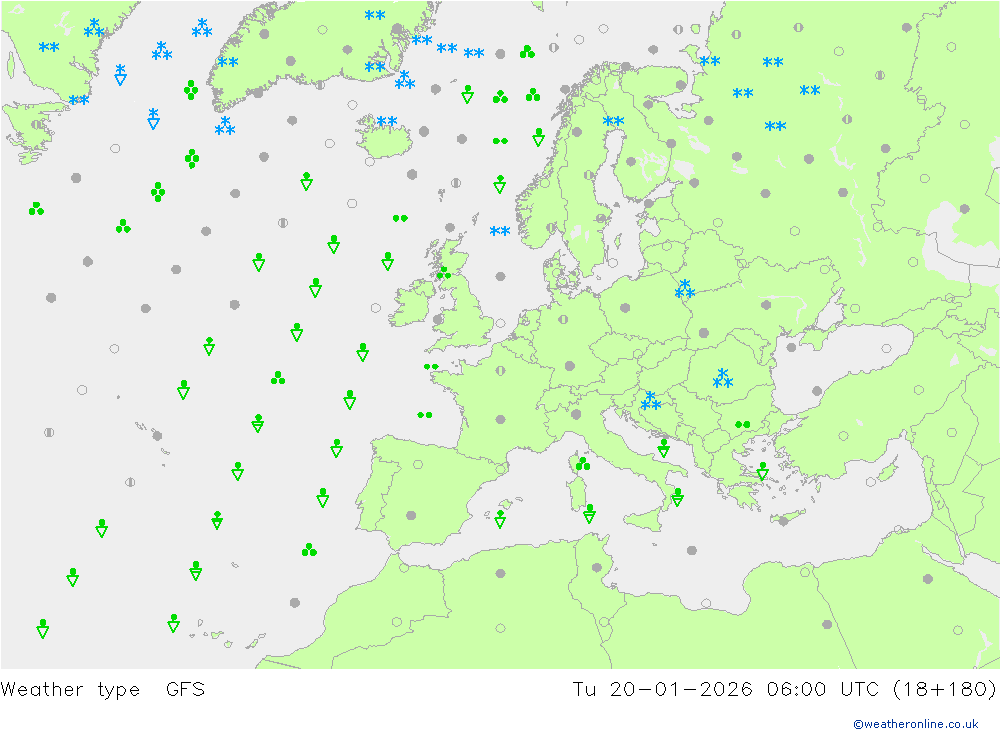
Task: Click the shower symbol over central Italy
Action: 663,447
